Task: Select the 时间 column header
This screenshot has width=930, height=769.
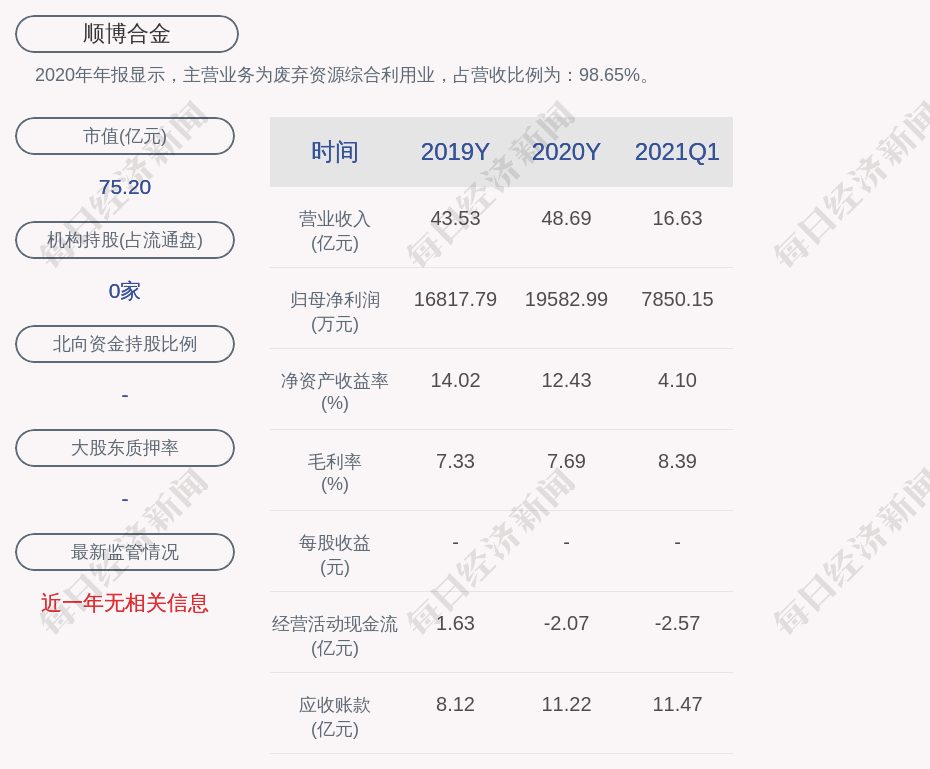Action: click(334, 152)
